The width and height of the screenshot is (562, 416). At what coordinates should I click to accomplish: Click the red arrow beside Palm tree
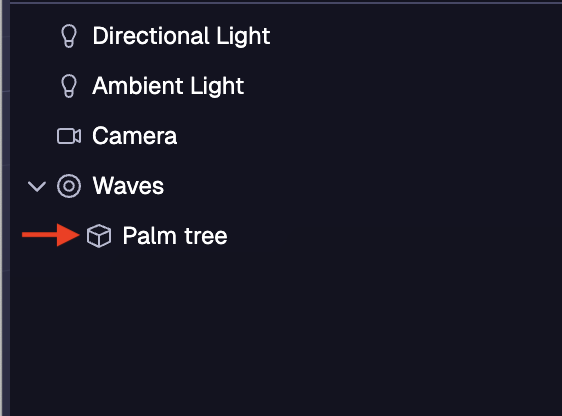point(51,235)
